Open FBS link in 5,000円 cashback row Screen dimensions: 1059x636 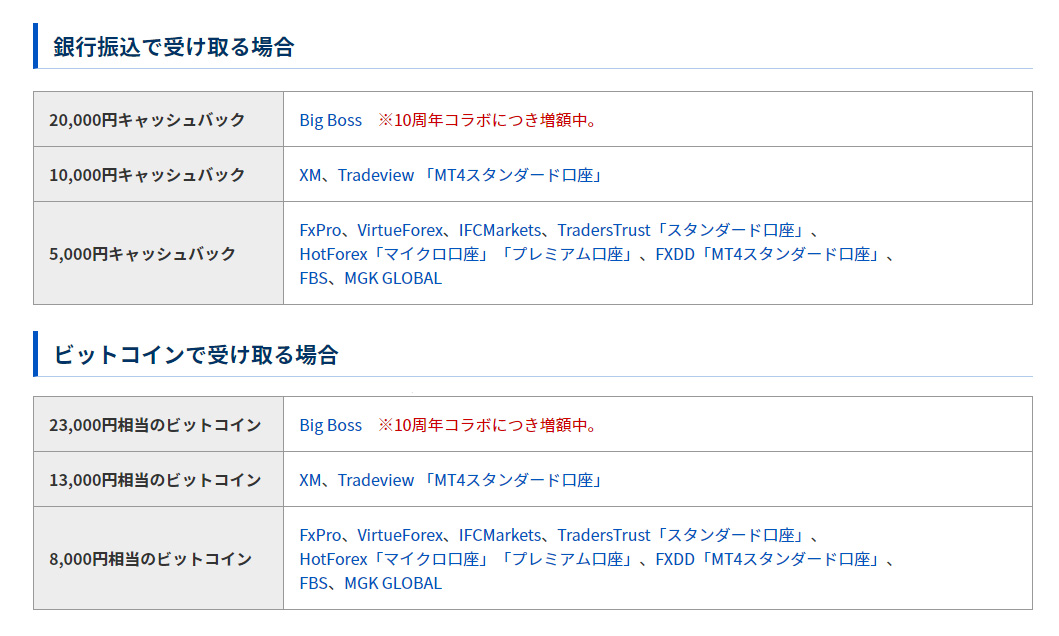313,278
